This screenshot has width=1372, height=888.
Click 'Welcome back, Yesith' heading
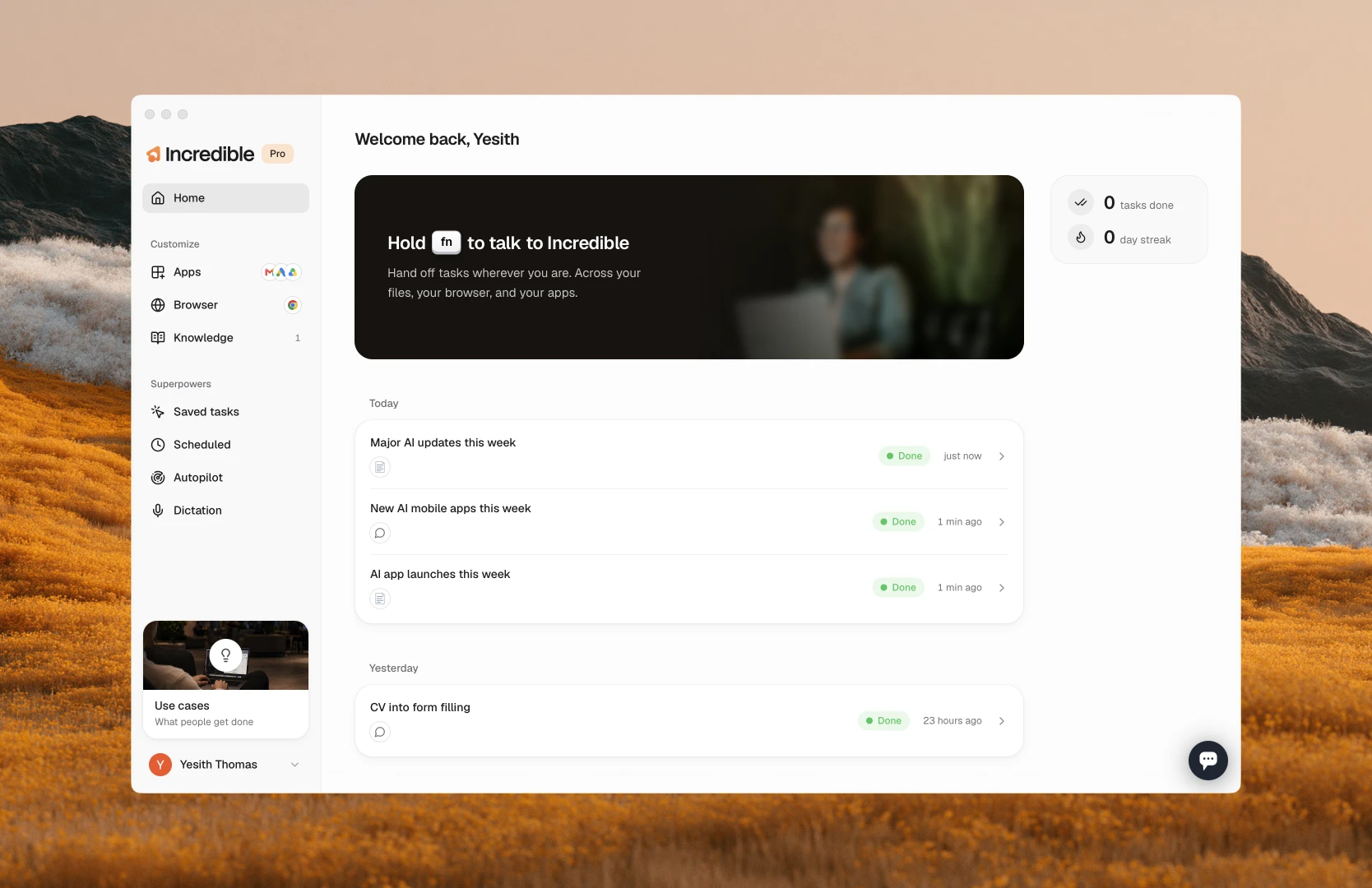tap(437, 140)
